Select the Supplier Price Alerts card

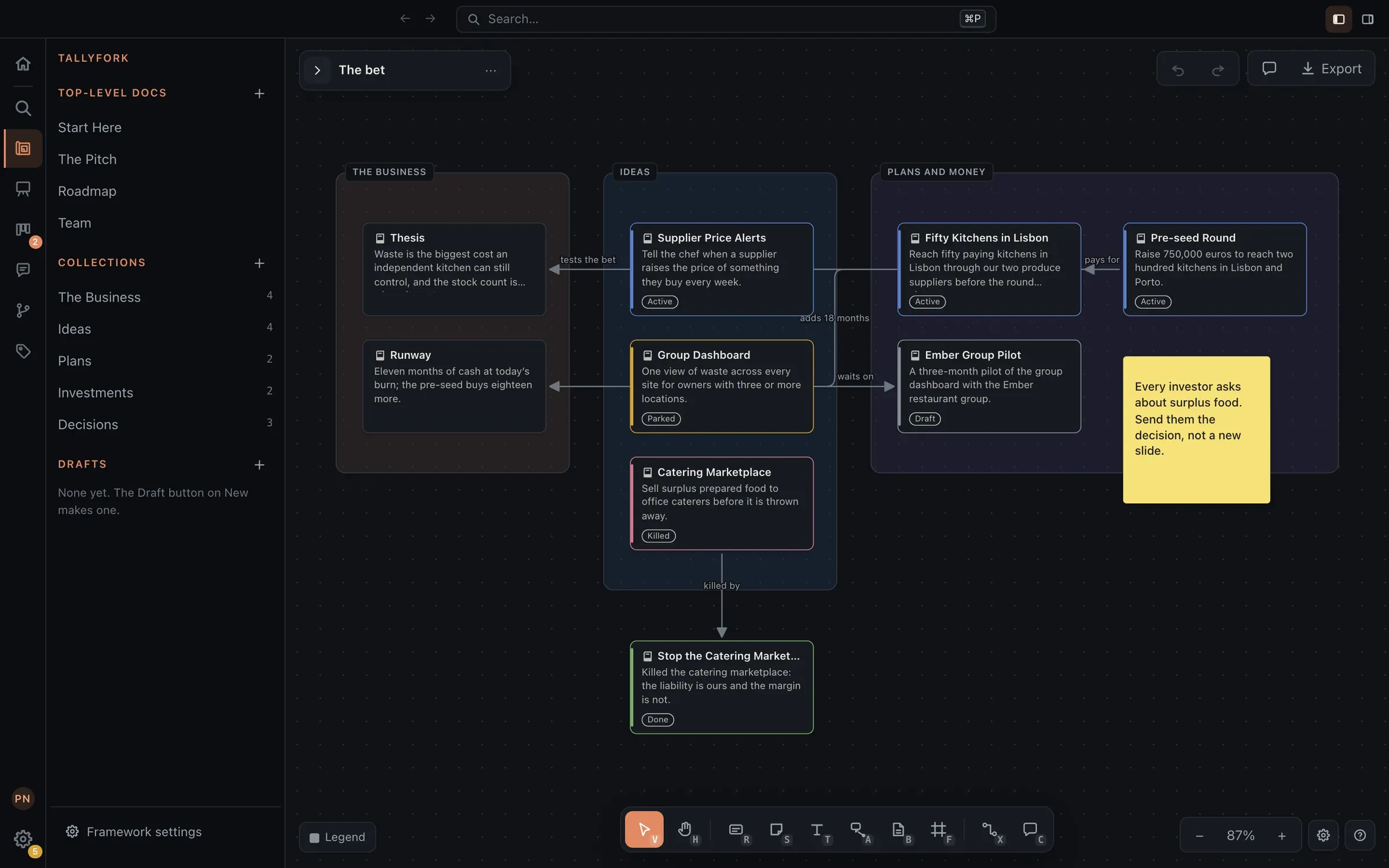point(722,269)
